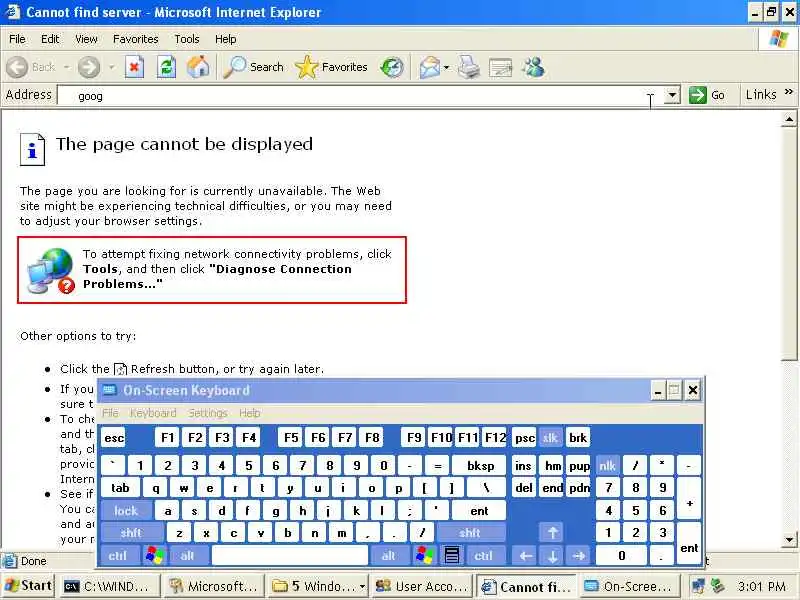This screenshot has height=600, width=800.
Task: Expand the Address bar dropdown list
Action: (672, 95)
